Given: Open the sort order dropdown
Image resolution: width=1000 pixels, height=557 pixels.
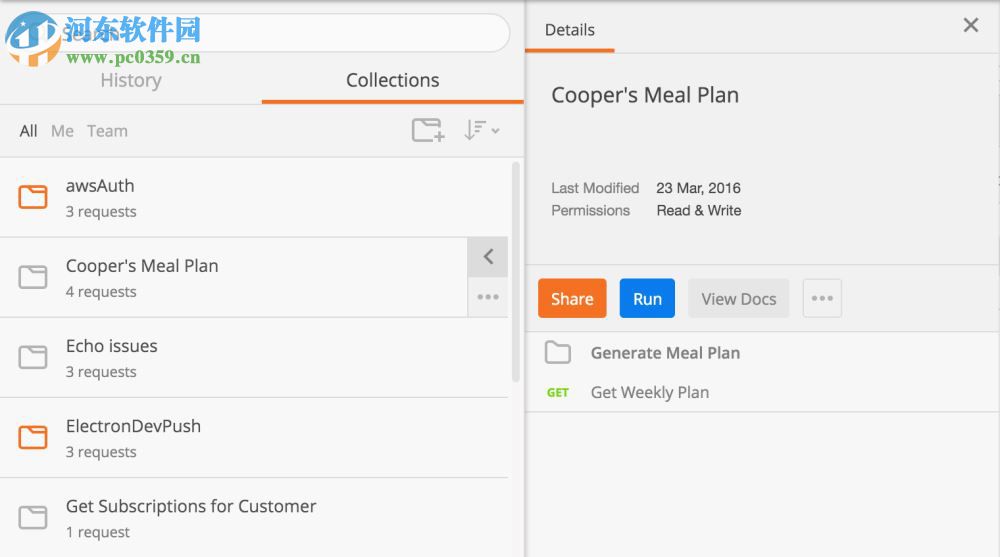Looking at the screenshot, I should (x=481, y=130).
